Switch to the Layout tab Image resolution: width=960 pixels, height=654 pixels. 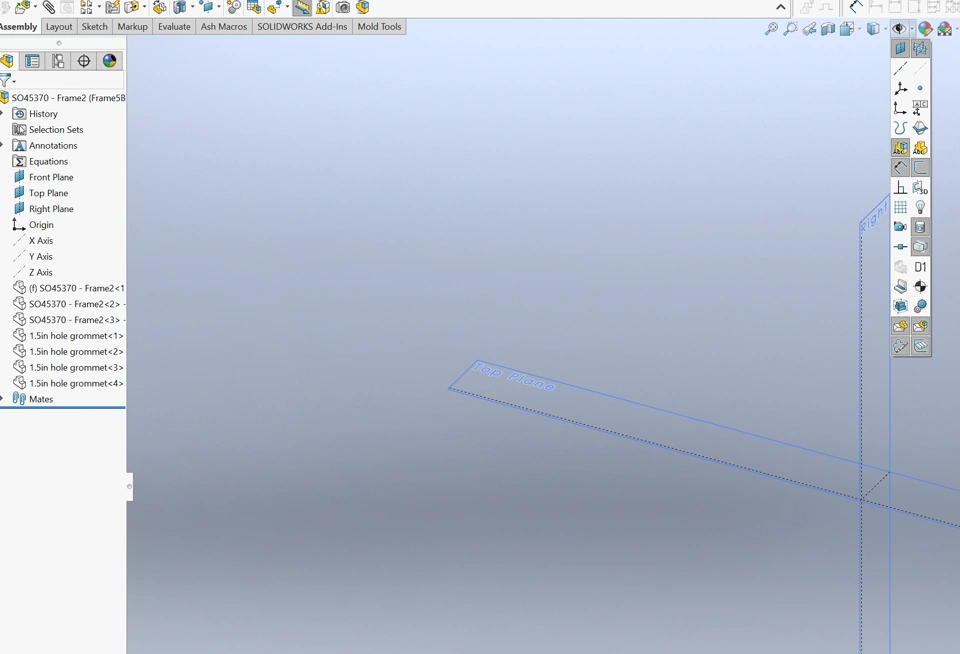point(59,26)
